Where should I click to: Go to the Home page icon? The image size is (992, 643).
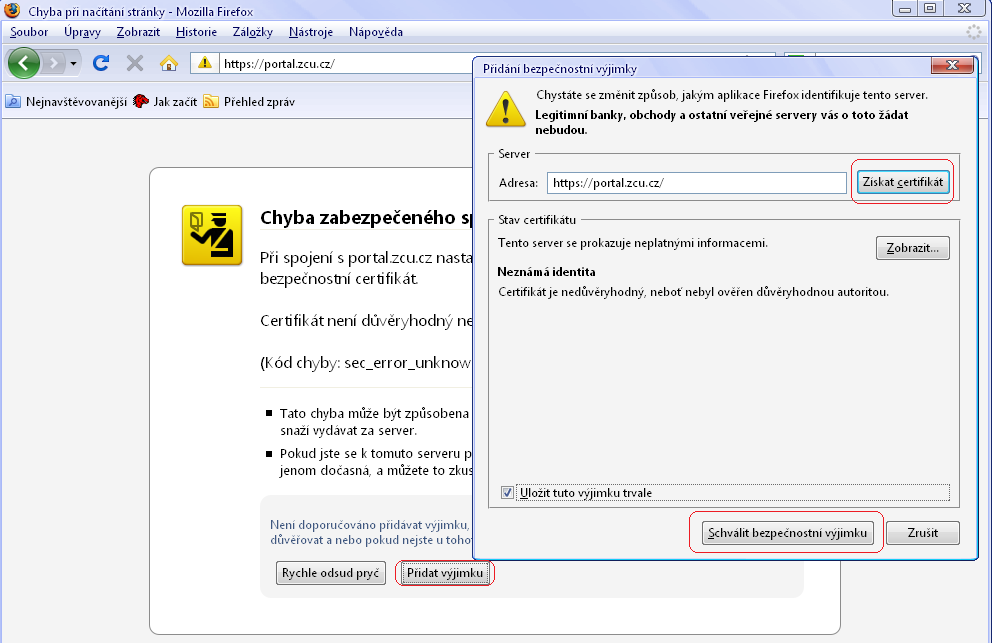click(169, 63)
